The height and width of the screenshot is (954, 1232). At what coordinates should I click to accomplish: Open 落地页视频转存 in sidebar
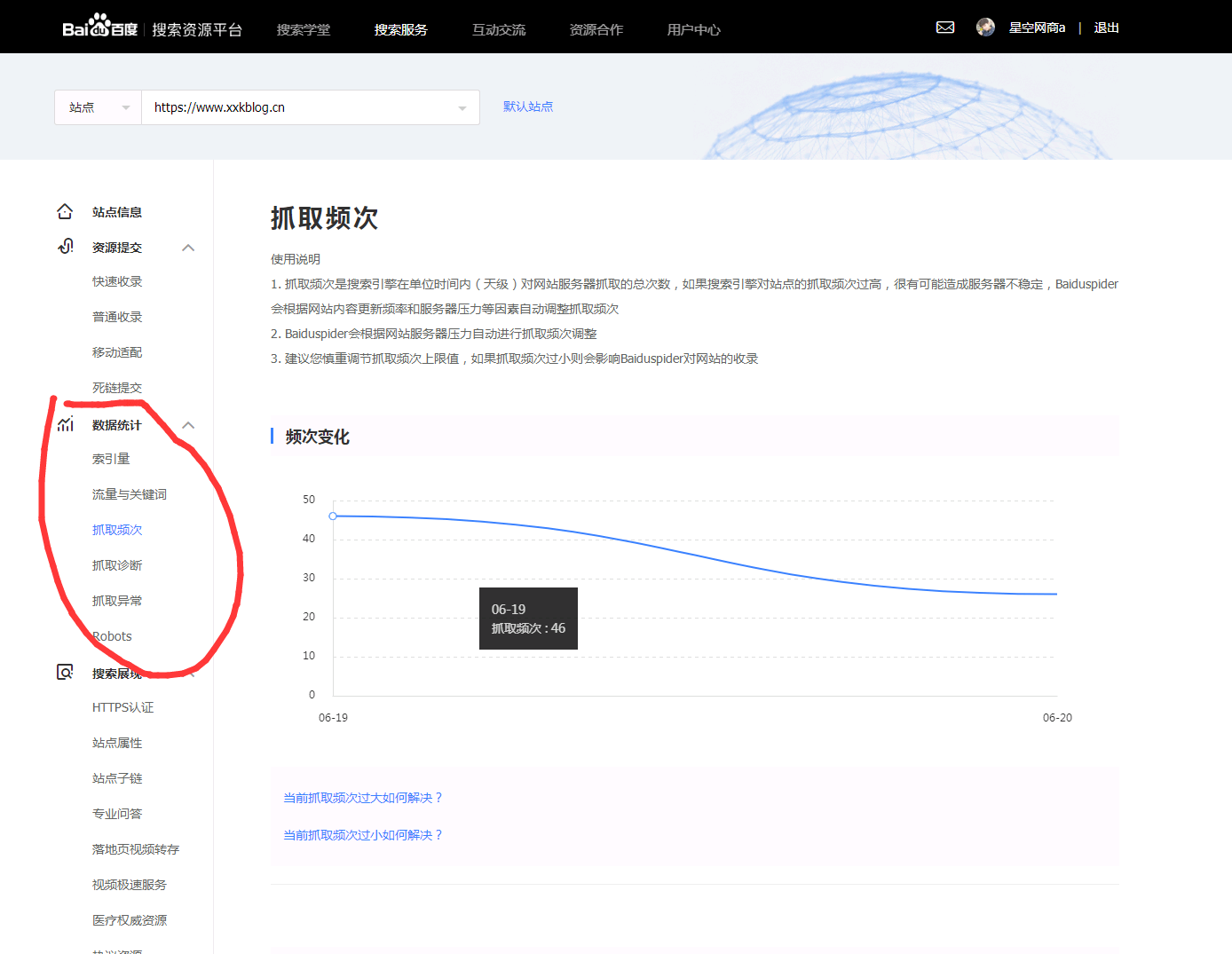pyautogui.click(x=136, y=849)
